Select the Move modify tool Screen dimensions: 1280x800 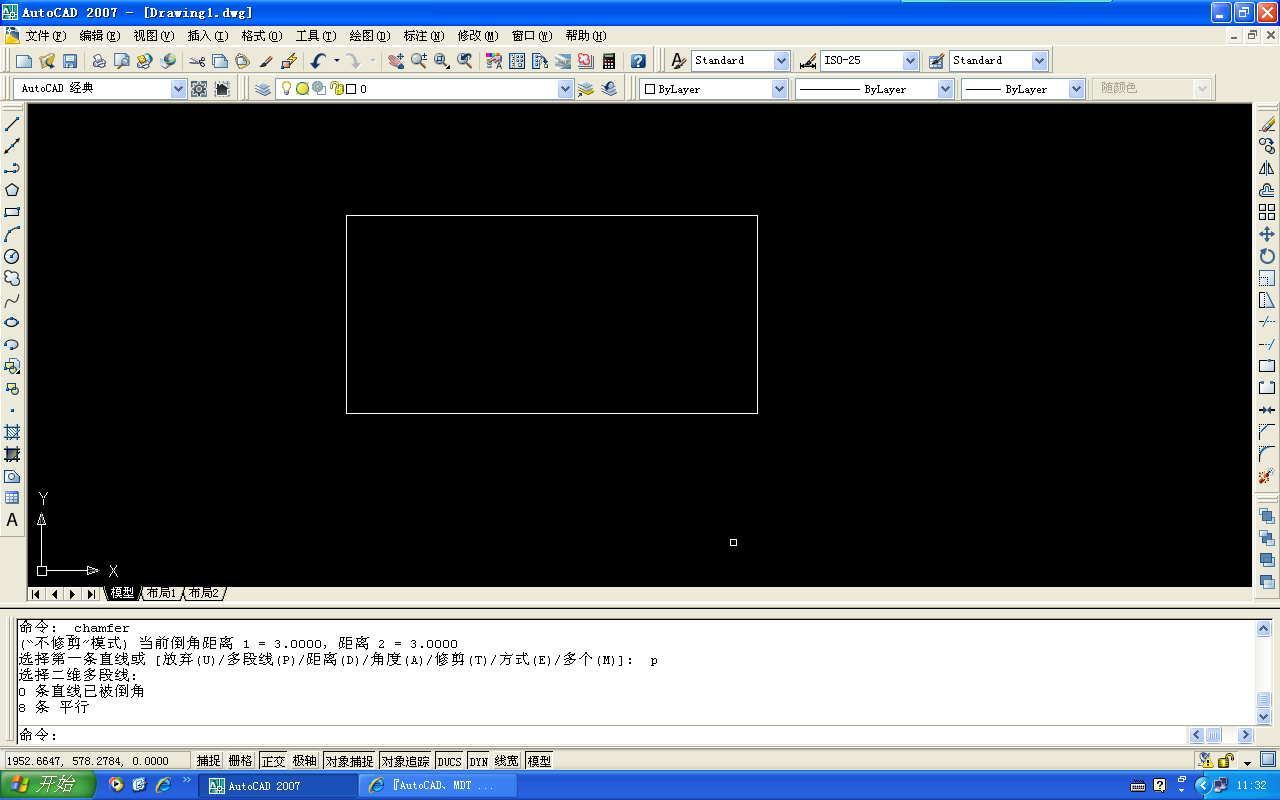[1267, 234]
